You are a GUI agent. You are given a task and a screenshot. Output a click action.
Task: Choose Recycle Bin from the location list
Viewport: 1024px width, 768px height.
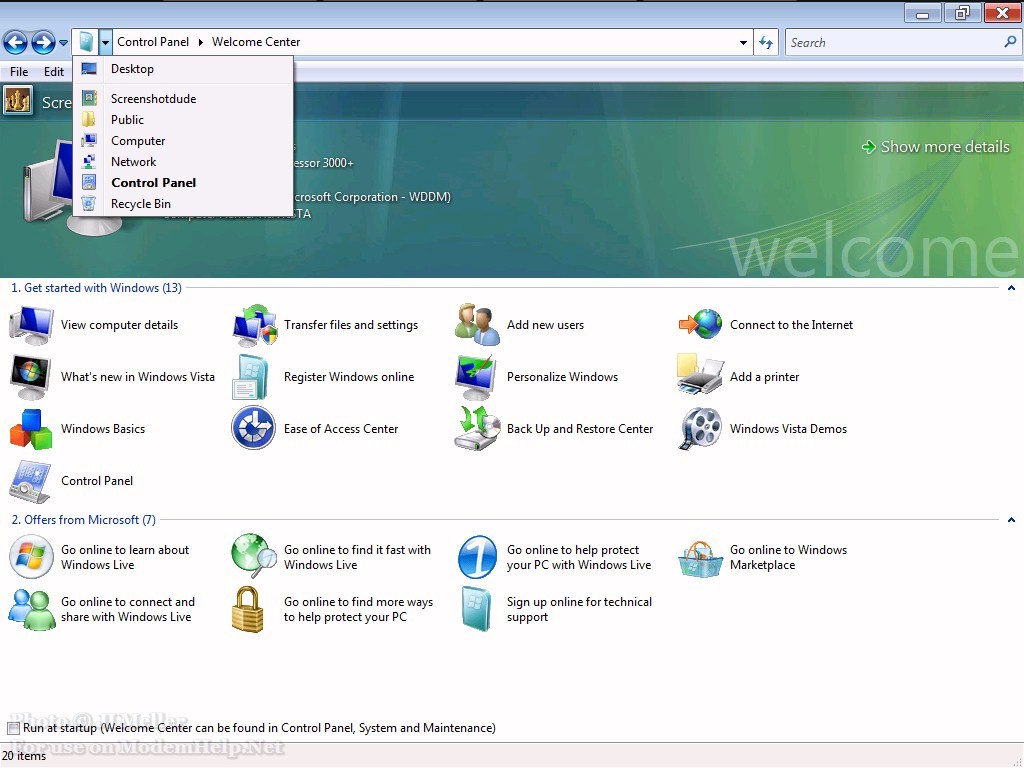(x=183, y=204)
